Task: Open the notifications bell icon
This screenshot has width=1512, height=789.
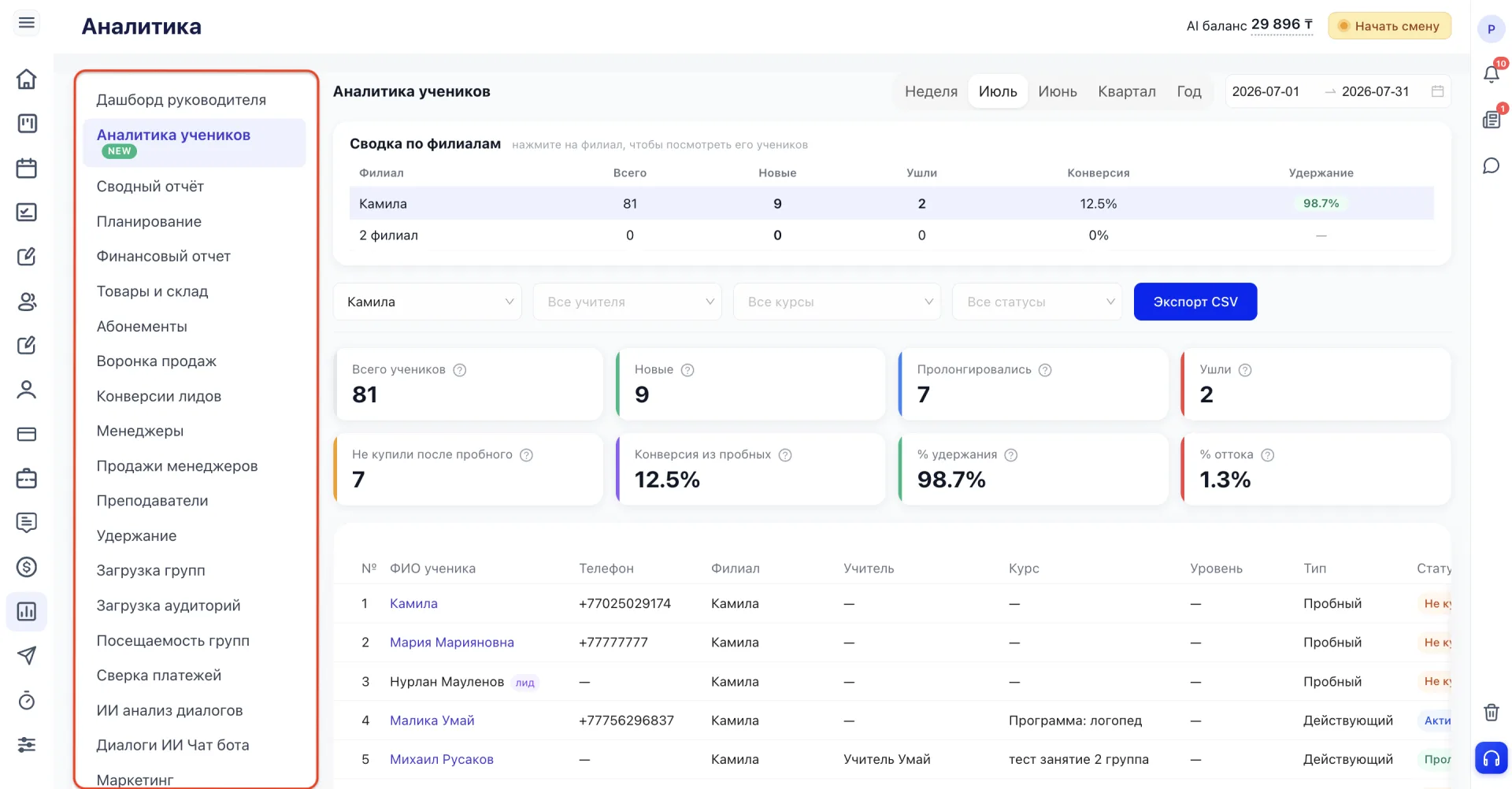Action: [1491, 74]
